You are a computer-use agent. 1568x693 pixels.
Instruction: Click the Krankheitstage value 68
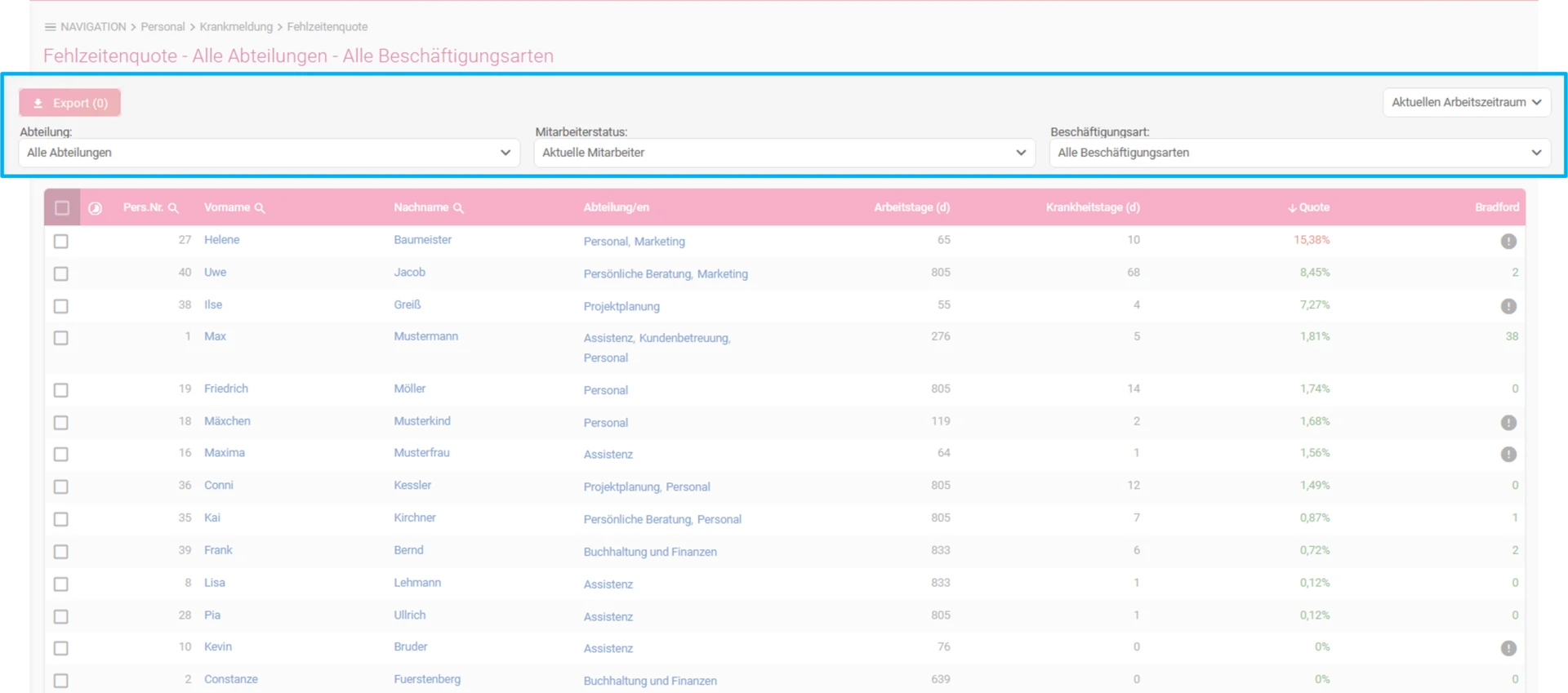(1134, 273)
